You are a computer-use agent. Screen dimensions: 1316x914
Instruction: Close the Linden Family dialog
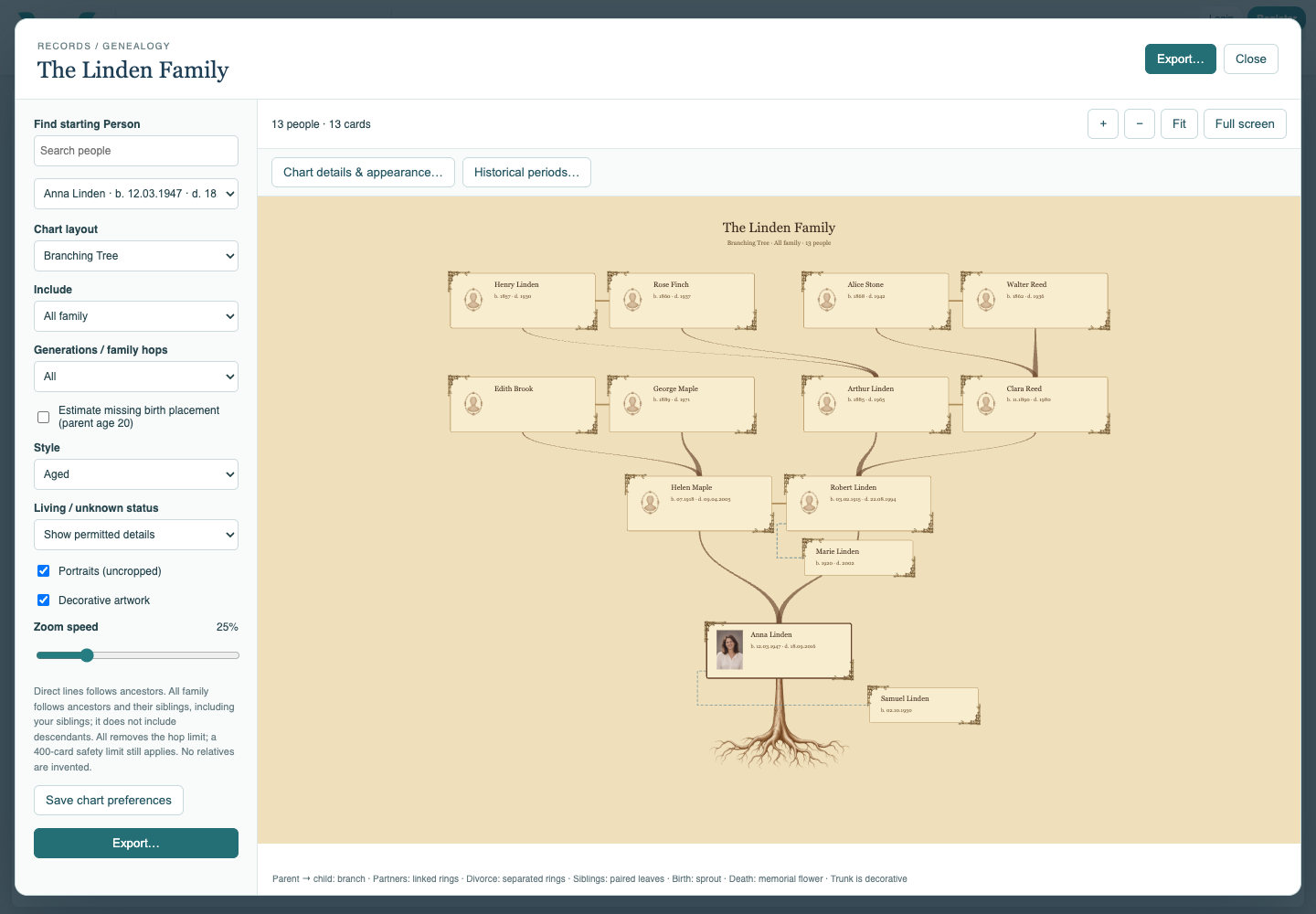coord(1251,58)
